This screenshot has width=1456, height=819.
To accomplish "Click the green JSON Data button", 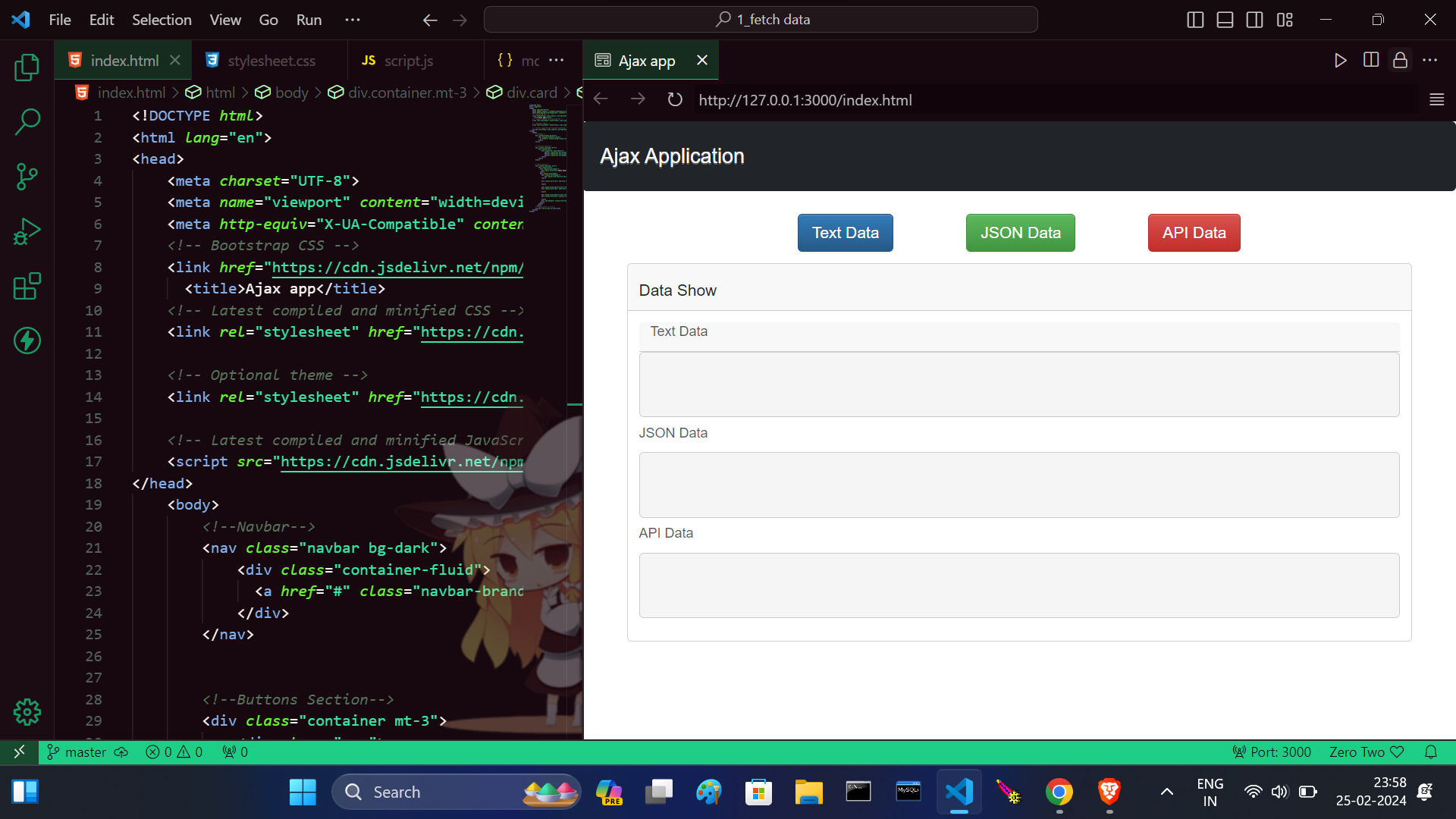I will pos(1020,233).
